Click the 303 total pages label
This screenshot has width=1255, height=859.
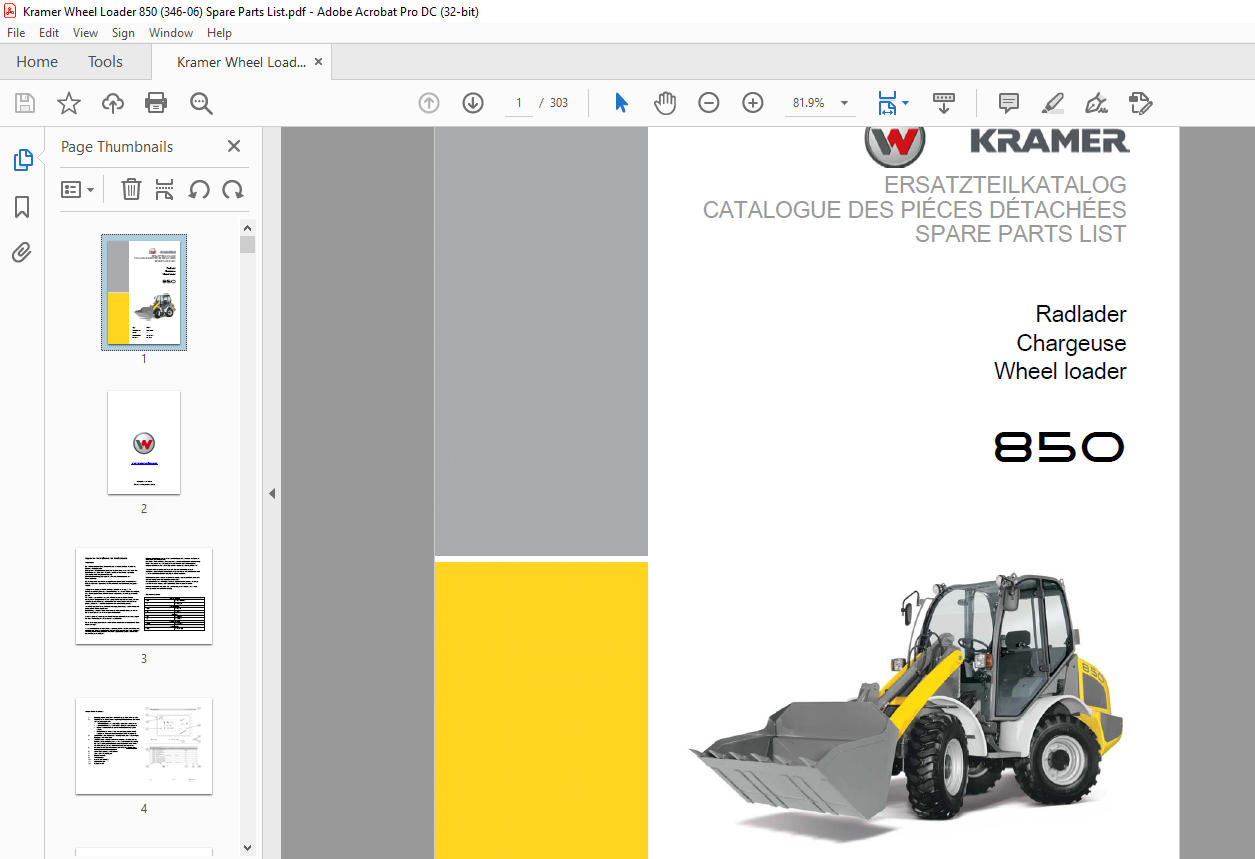(559, 103)
